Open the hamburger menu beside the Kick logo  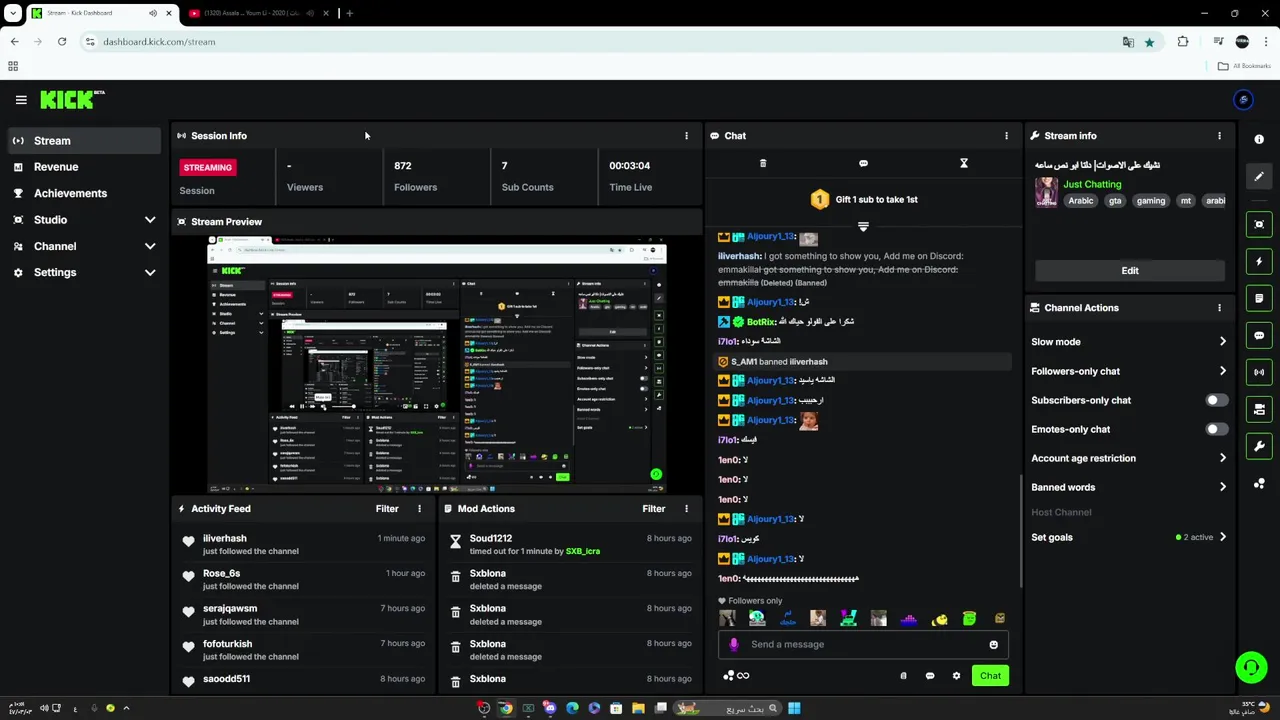point(21,100)
